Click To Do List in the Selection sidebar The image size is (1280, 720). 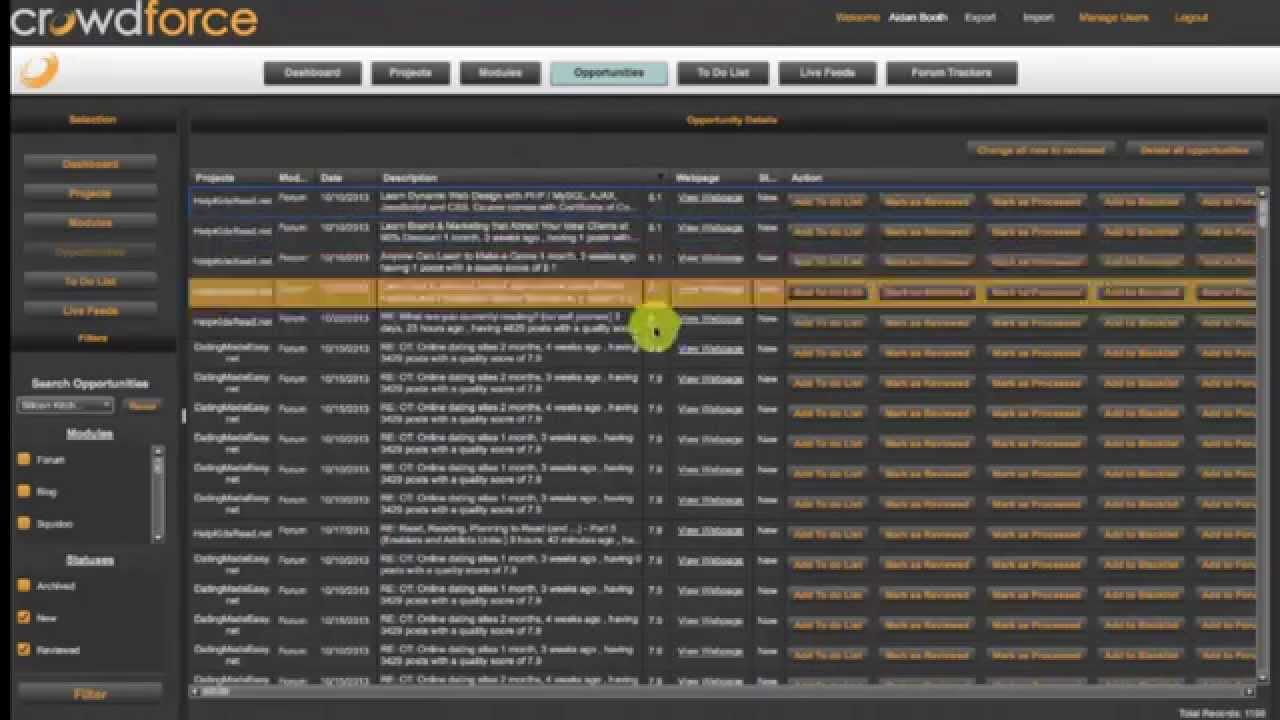point(90,282)
